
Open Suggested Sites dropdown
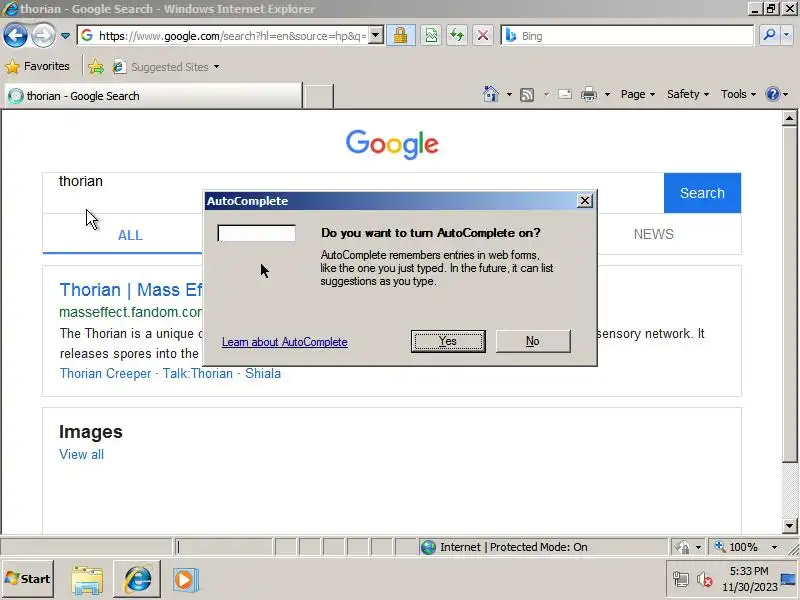click(x=166, y=67)
